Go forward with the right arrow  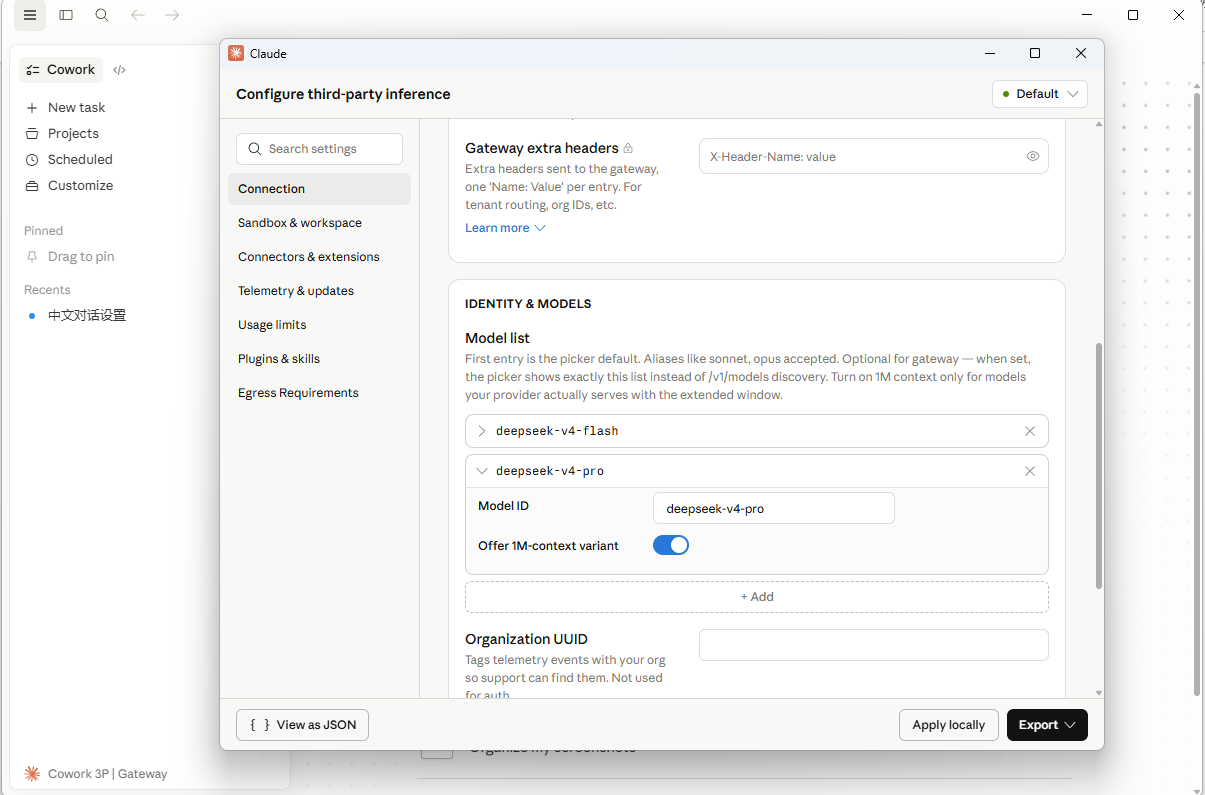172,15
